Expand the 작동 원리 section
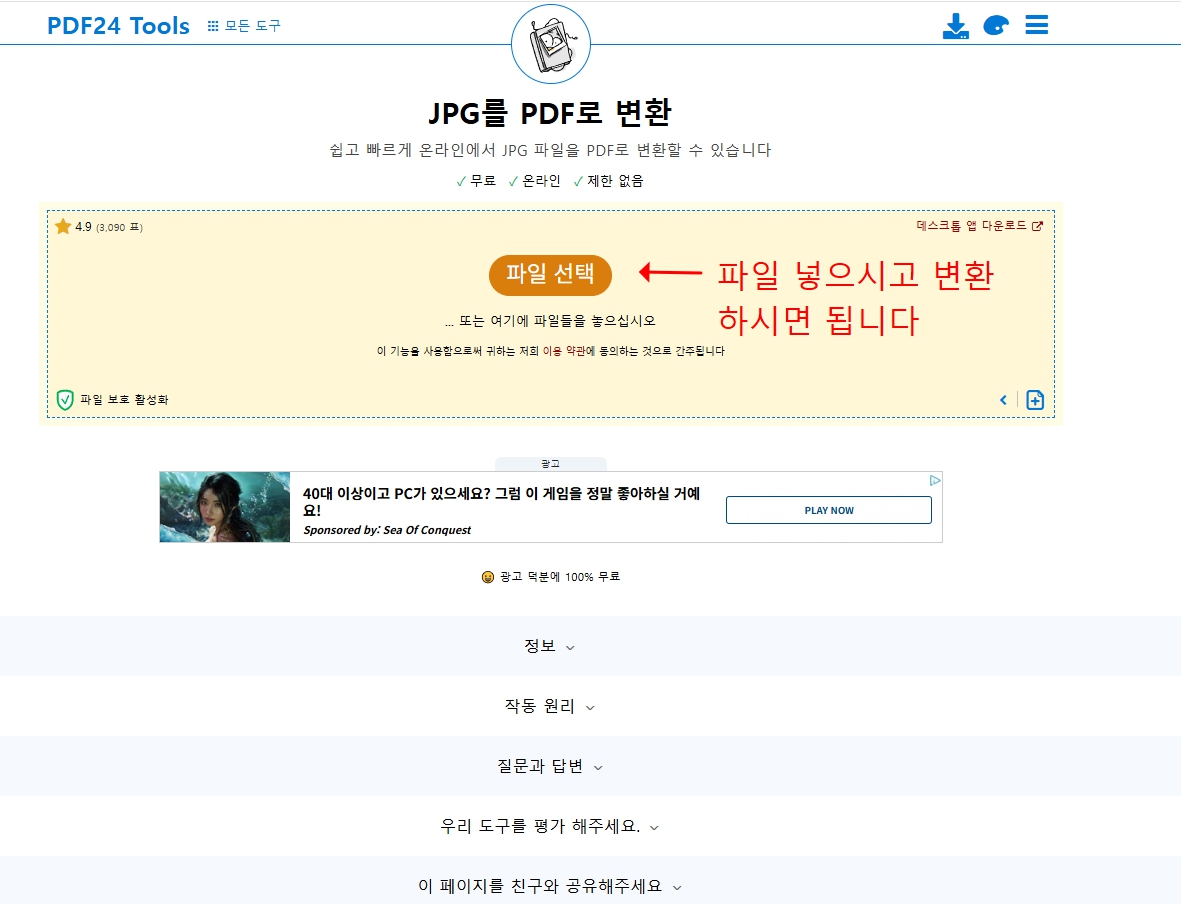The width and height of the screenshot is (1181, 904). [550, 707]
